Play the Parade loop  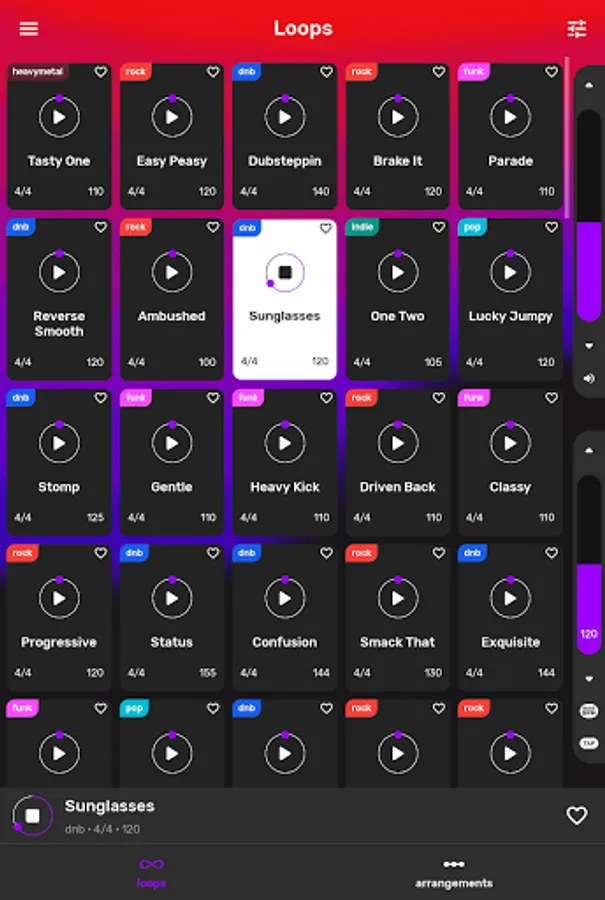[x=510, y=117]
